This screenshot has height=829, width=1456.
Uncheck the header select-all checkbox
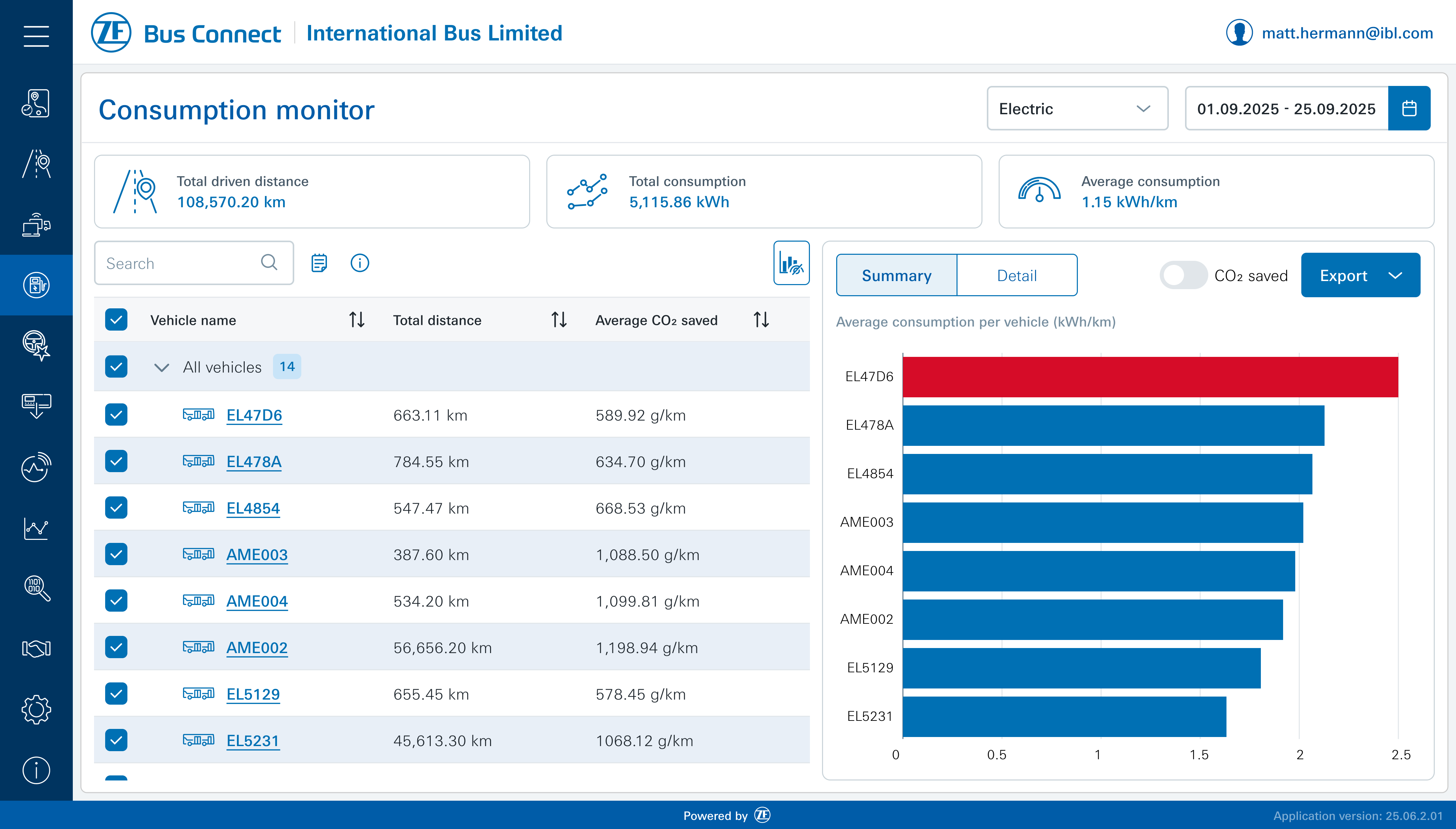coord(116,320)
